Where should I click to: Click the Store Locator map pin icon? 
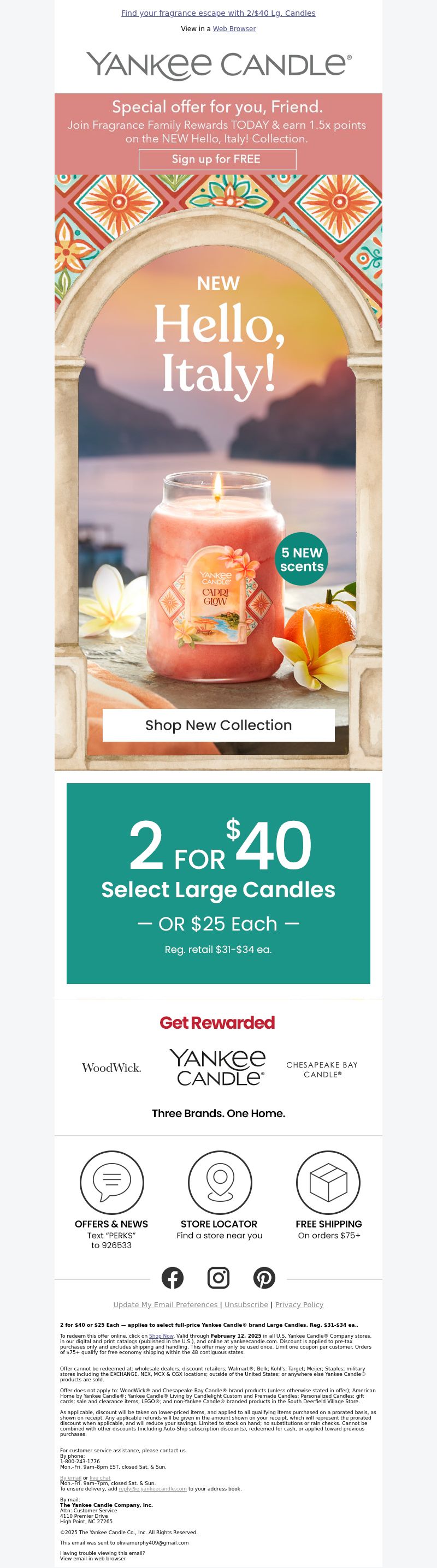220,1183
